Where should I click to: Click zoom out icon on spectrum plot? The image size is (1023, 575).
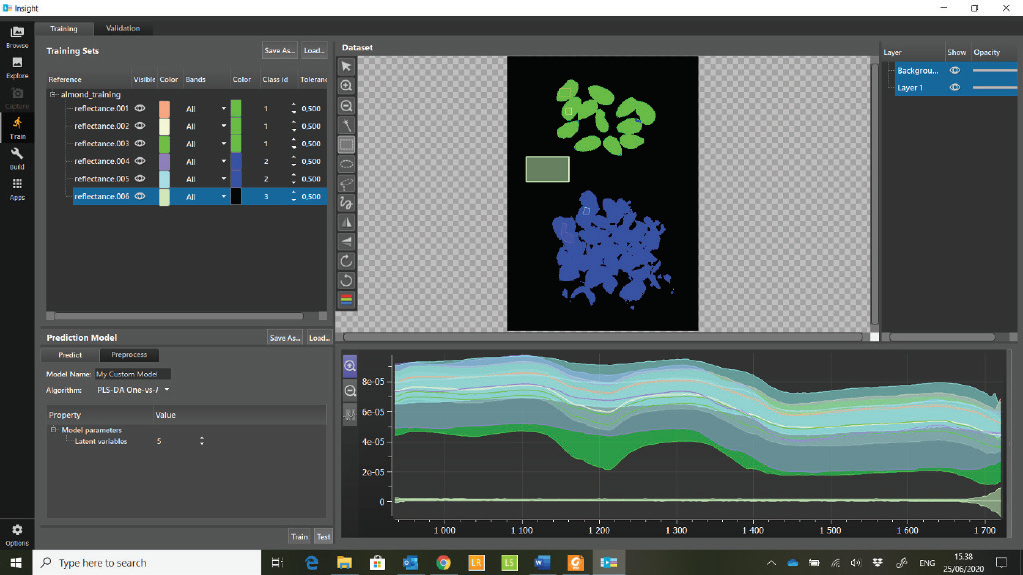[350, 390]
